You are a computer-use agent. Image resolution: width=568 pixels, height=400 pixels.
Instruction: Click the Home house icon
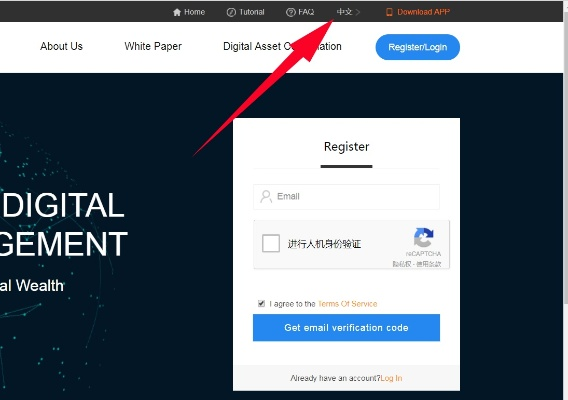point(177,12)
